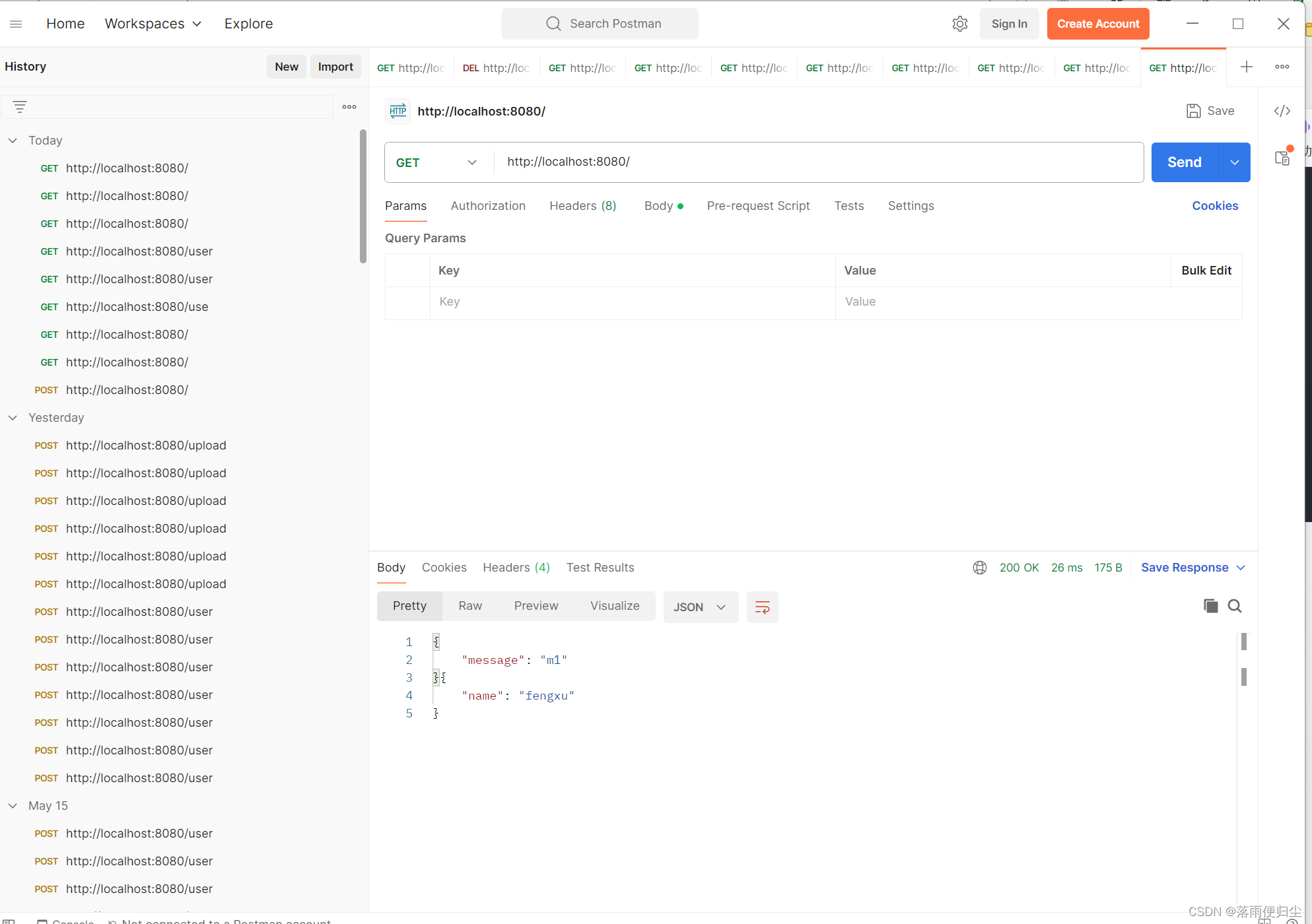Open the Workspaces dropdown

153,24
